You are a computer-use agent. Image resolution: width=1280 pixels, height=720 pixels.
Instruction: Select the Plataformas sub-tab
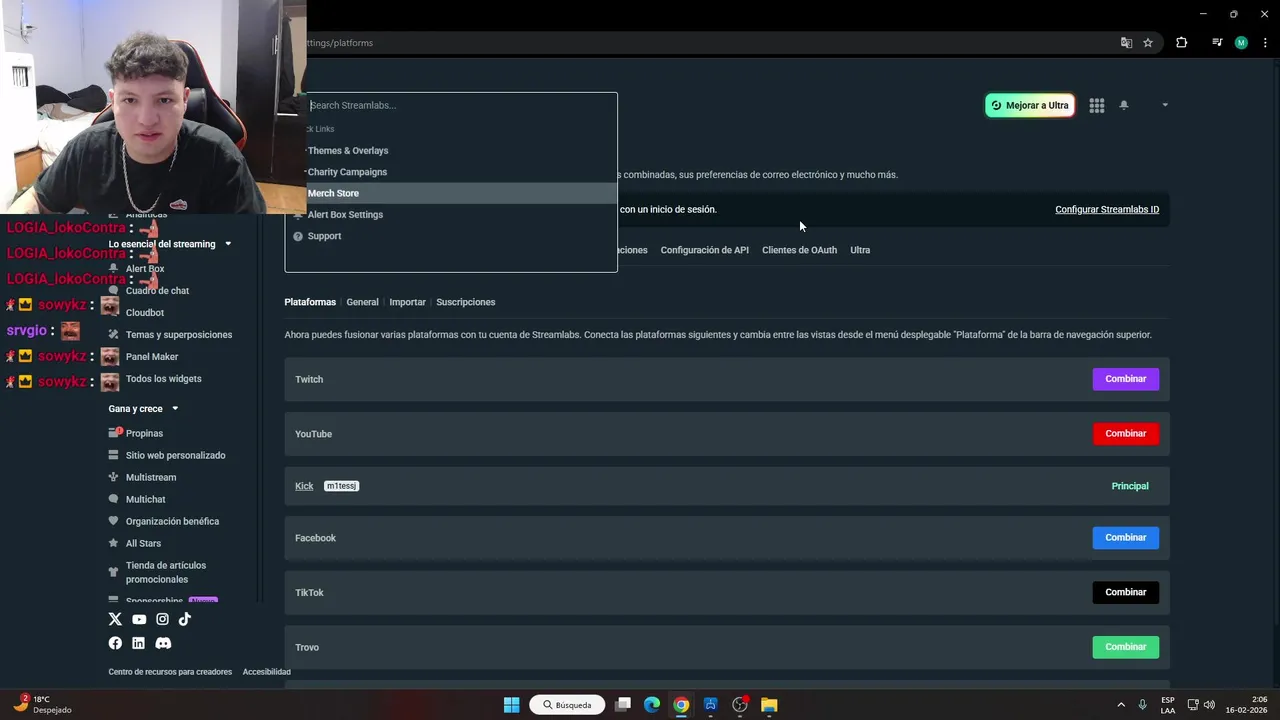point(310,302)
